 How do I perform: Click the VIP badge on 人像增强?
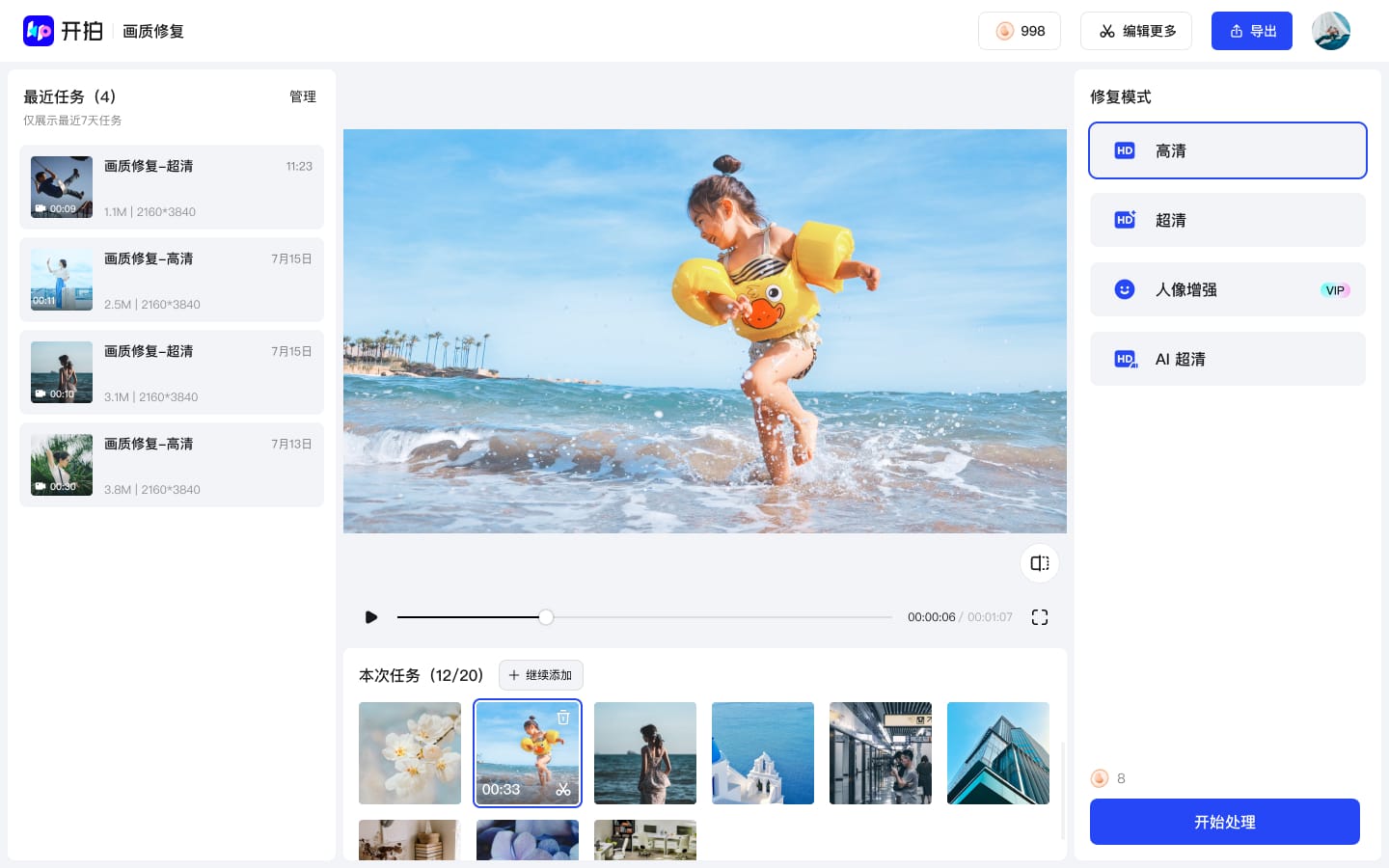click(x=1335, y=290)
